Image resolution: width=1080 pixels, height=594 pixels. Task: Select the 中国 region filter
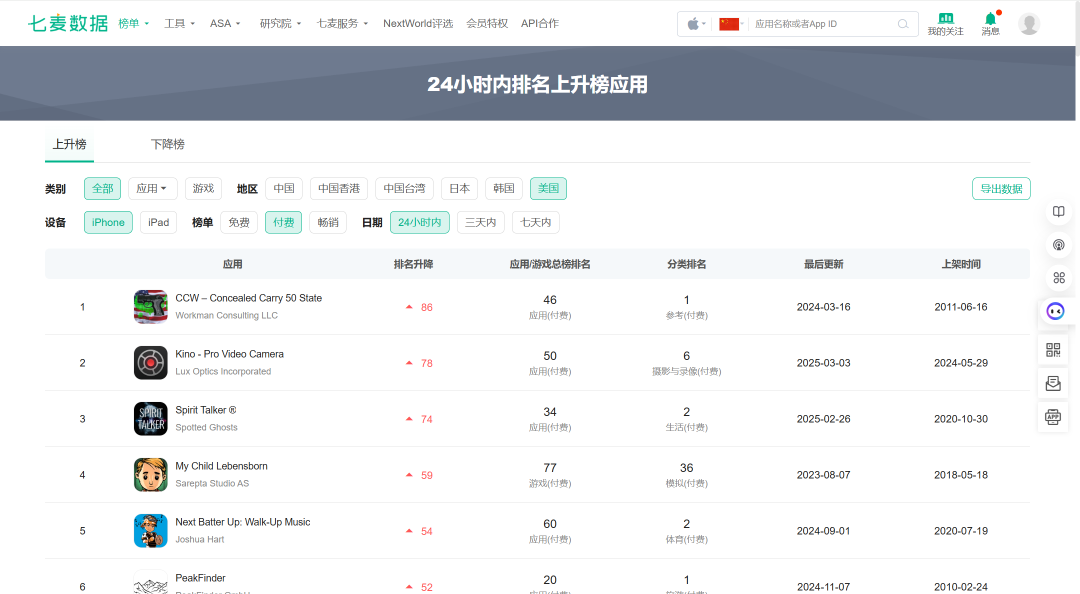[284, 188]
